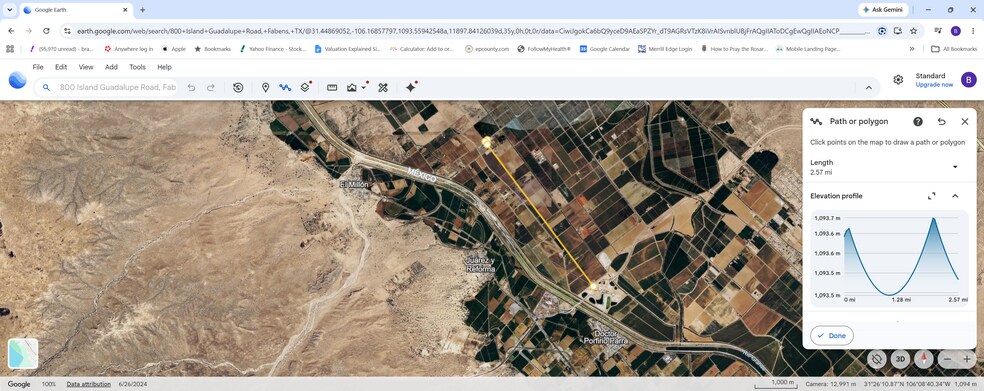This screenshot has height=391, width=984.
Task: Open Merrill Edge Login bookmark
Action: click(x=665, y=49)
